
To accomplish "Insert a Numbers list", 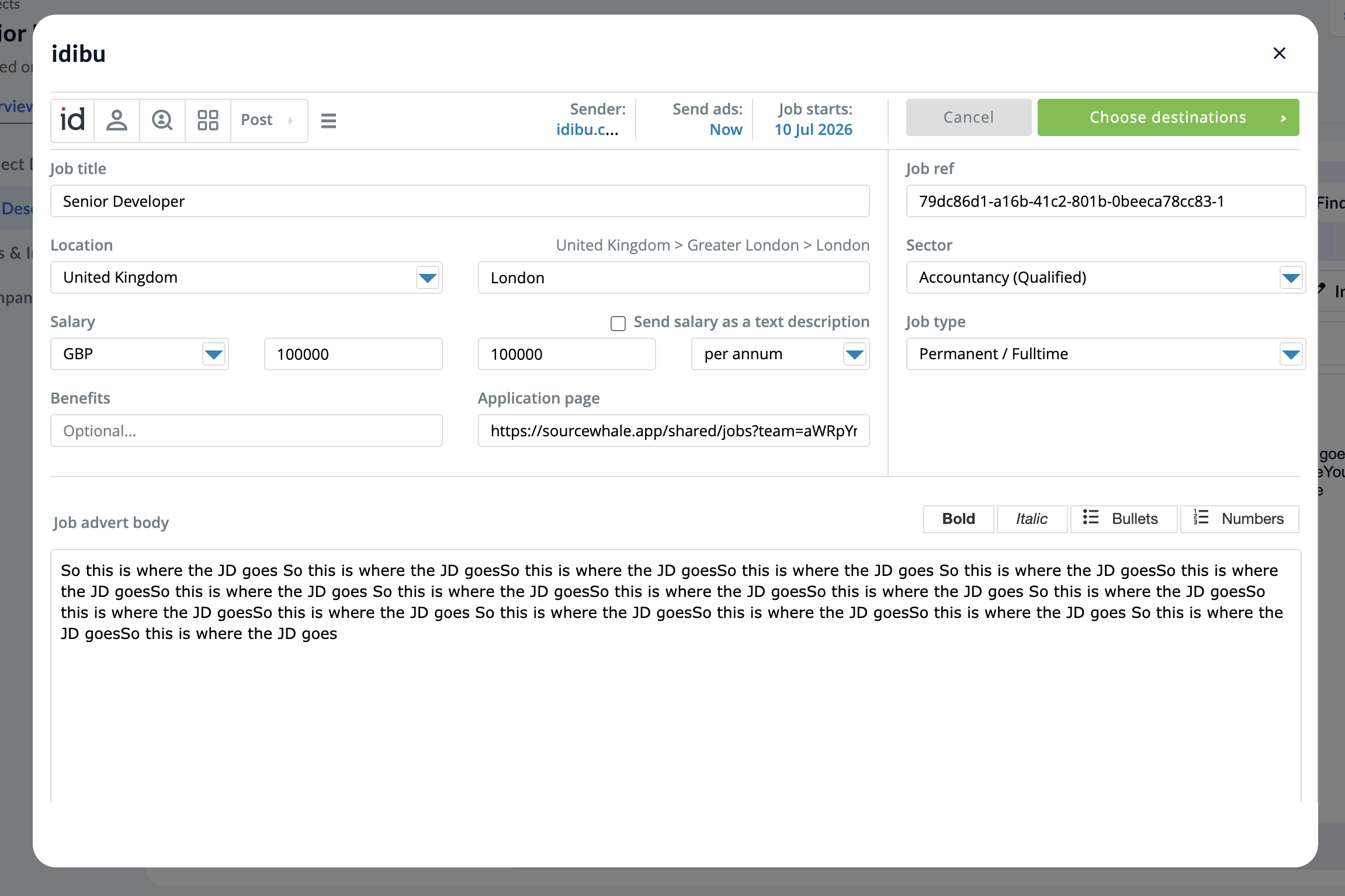I will pos(1240,519).
